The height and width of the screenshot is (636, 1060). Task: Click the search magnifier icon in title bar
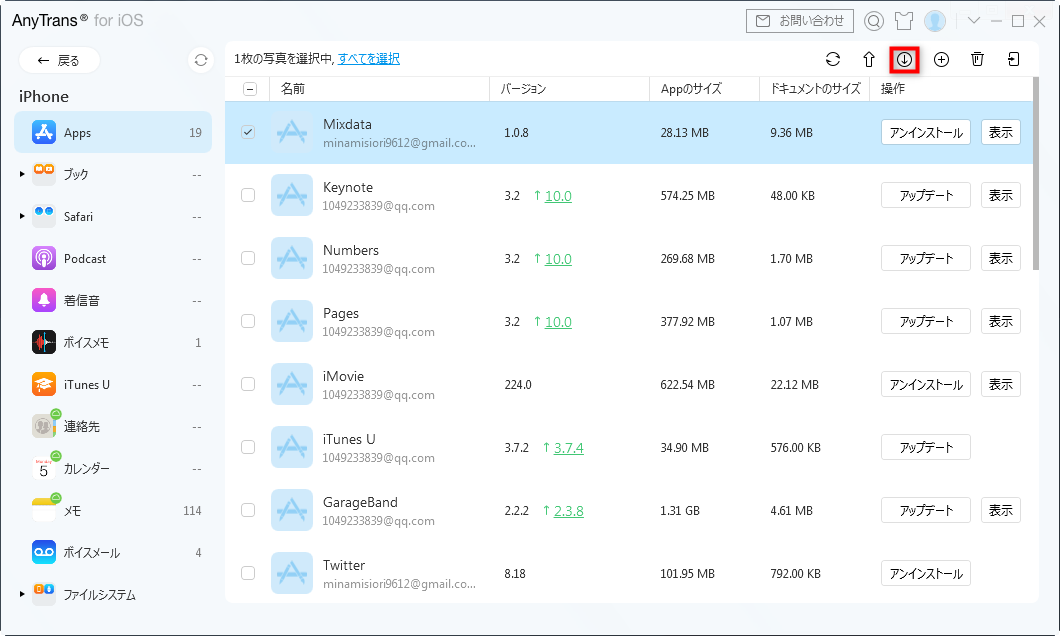(873, 21)
